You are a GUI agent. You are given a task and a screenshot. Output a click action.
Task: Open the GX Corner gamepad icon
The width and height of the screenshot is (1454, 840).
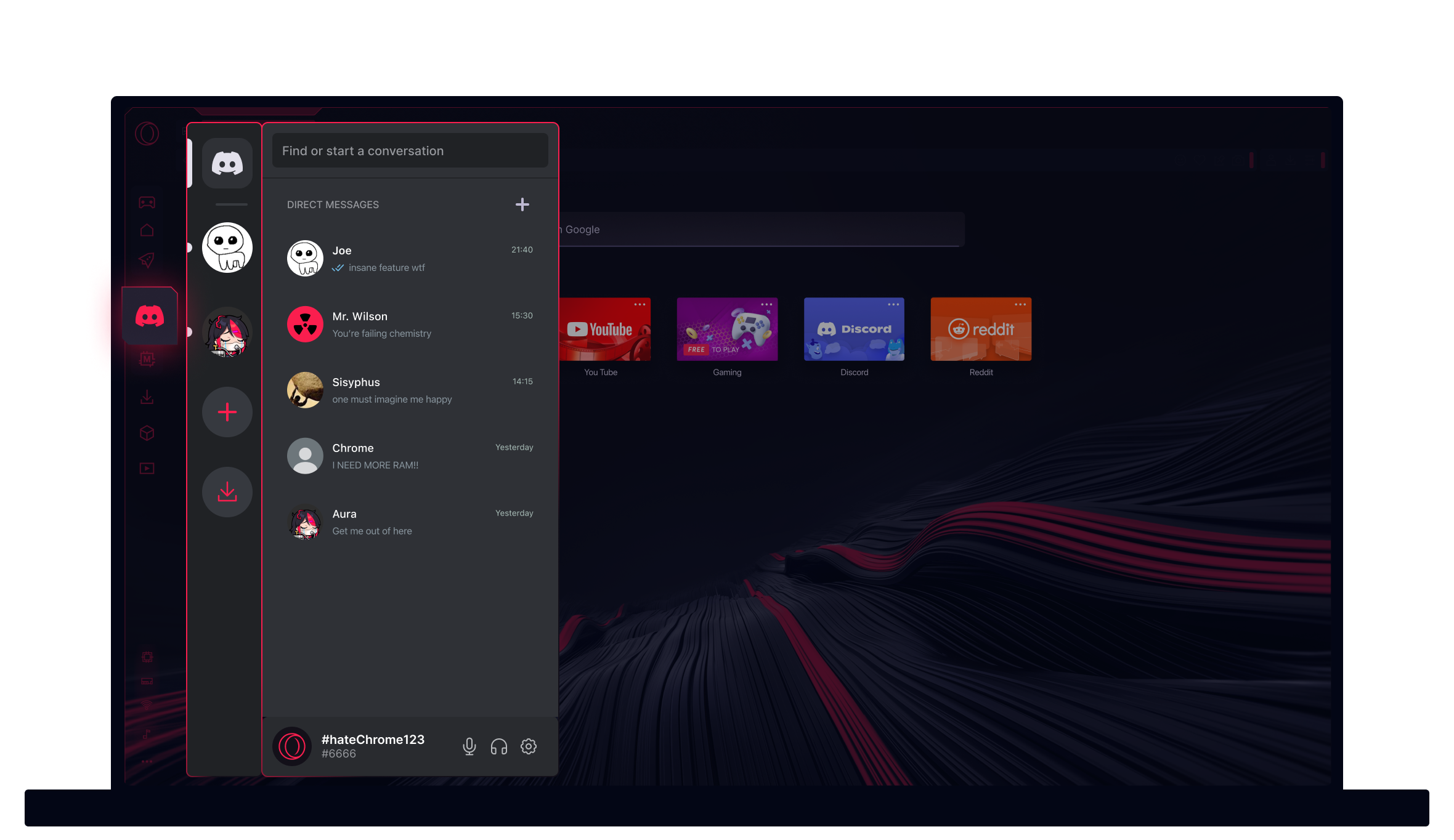[x=147, y=202]
